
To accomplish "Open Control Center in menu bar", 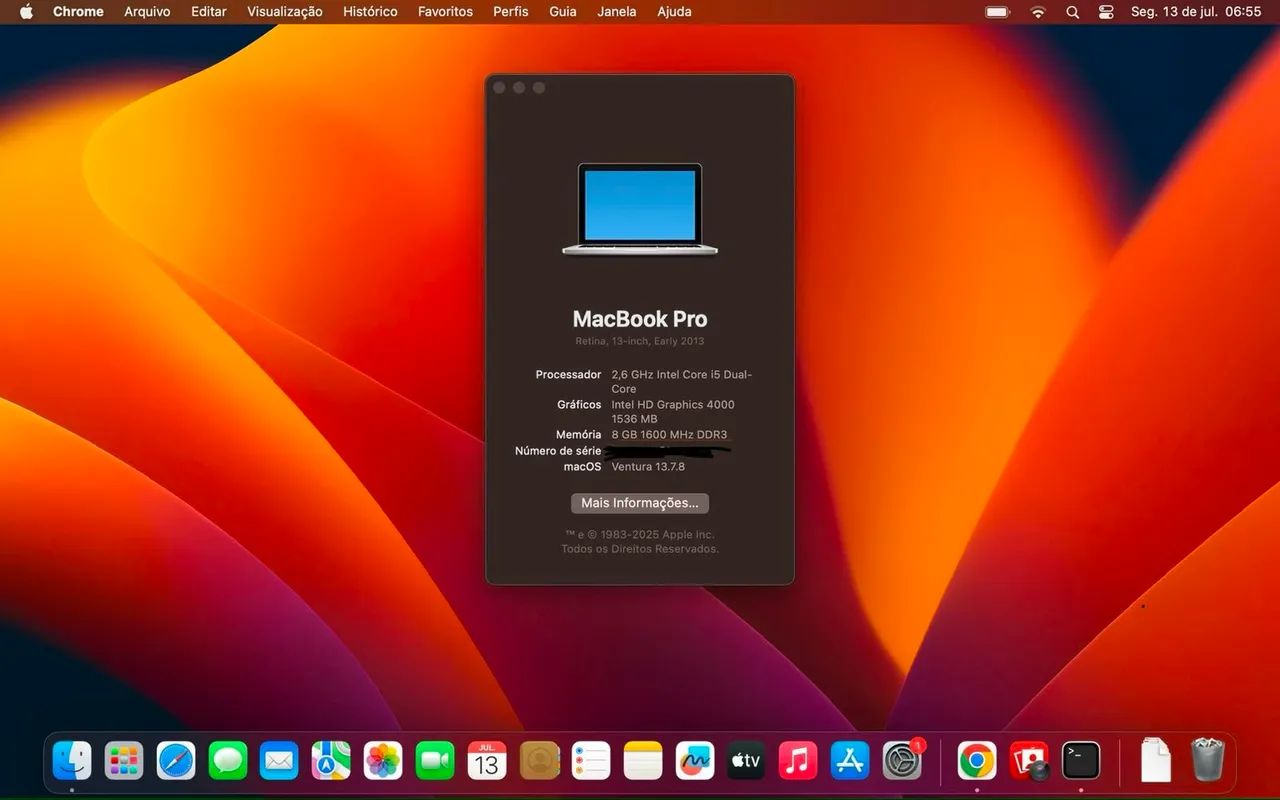I will pos(1106,12).
